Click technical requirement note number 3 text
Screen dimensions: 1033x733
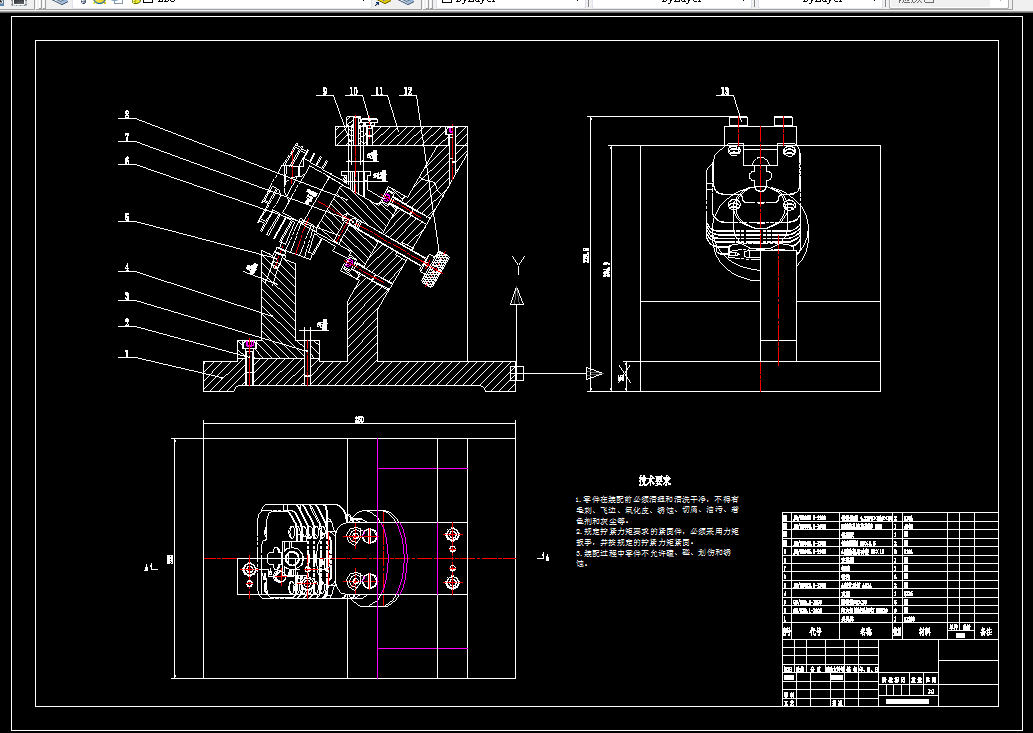pos(653,558)
